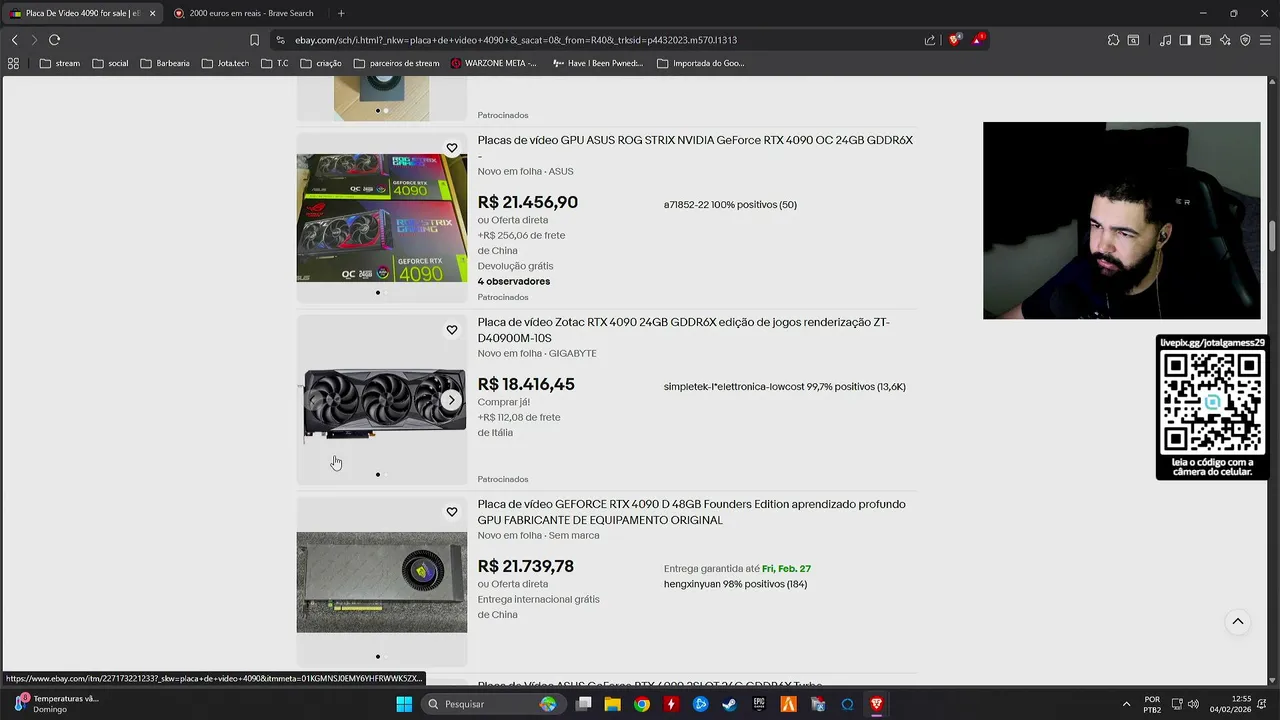Share this page via the share icon
Viewport: 1280px width, 720px height.
(x=930, y=40)
